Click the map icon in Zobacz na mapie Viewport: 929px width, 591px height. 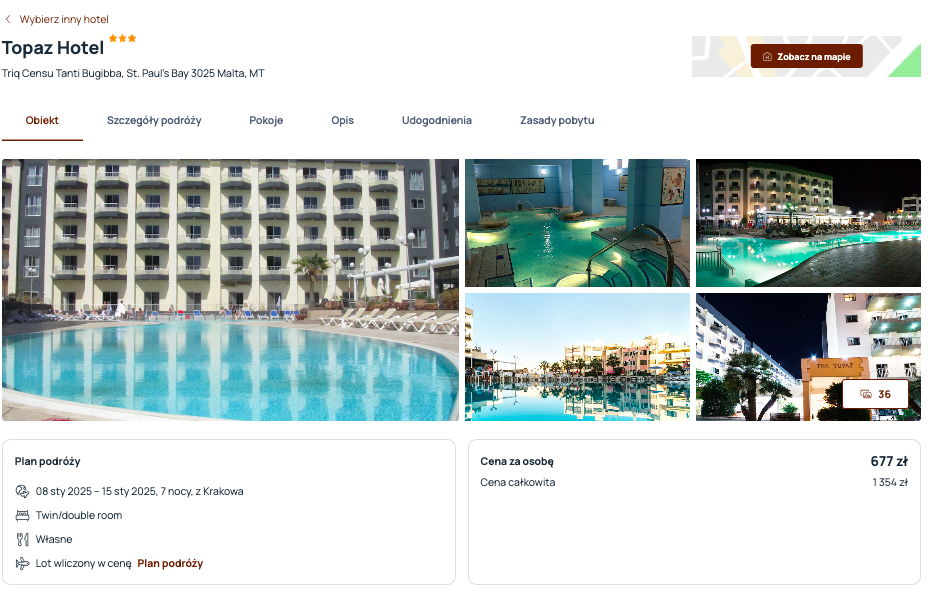click(767, 57)
